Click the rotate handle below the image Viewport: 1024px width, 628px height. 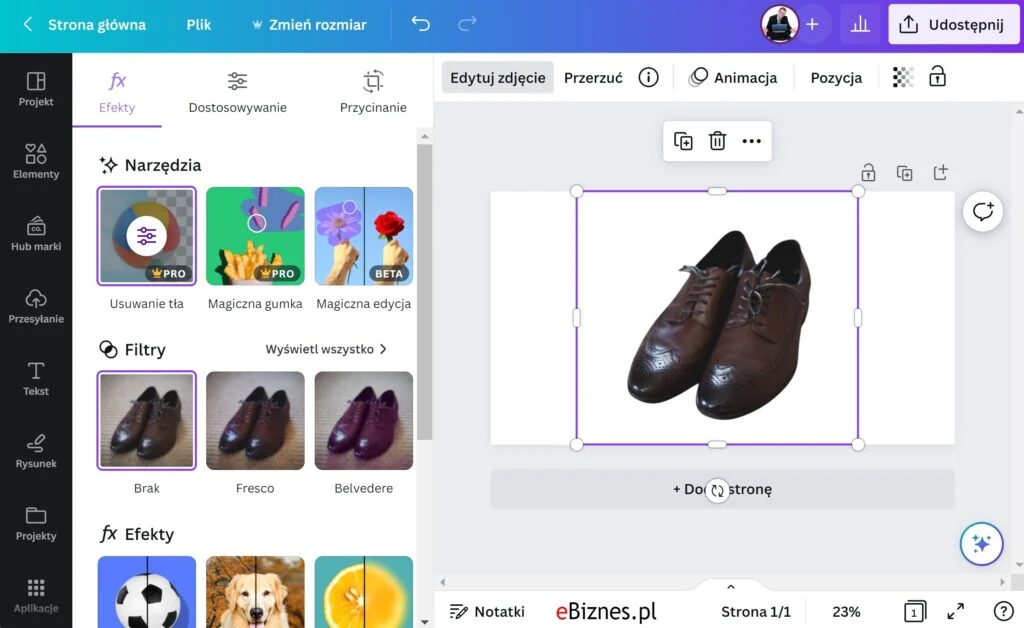coord(717,490)
